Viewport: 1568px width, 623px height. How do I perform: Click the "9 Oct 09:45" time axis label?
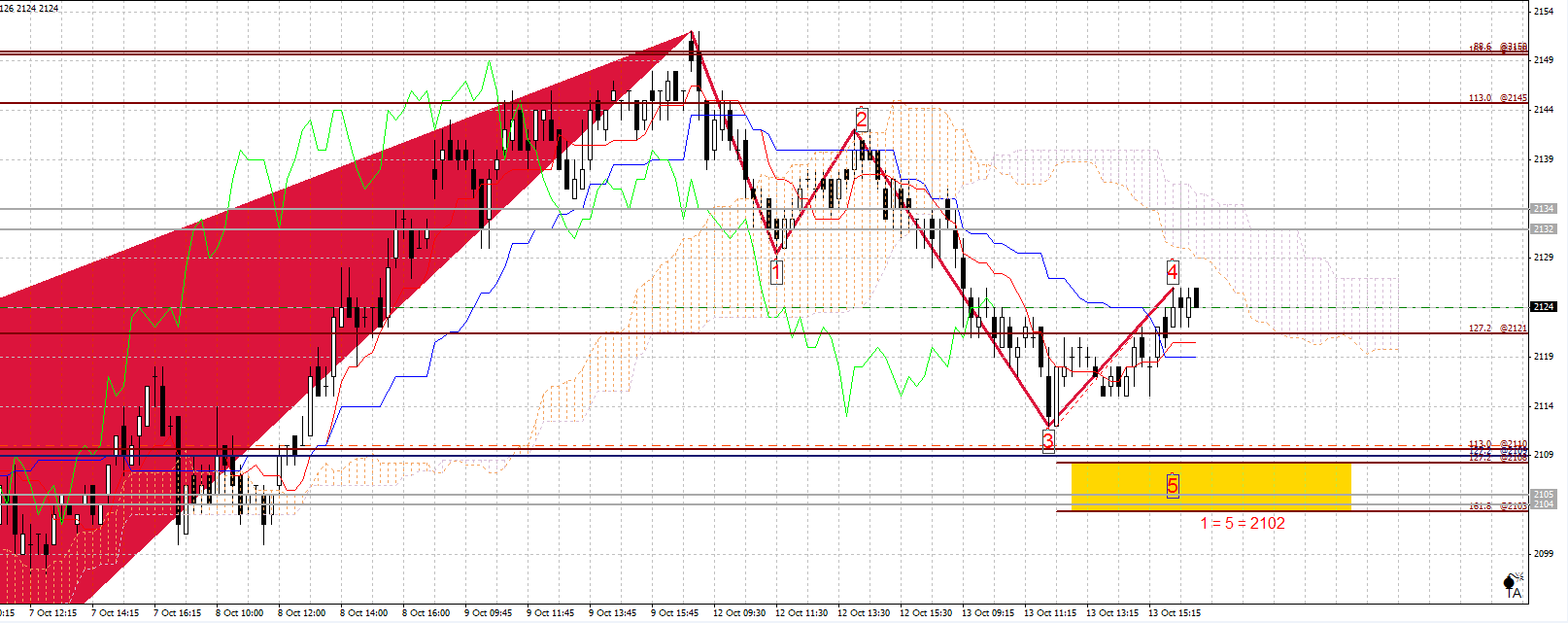488,613
